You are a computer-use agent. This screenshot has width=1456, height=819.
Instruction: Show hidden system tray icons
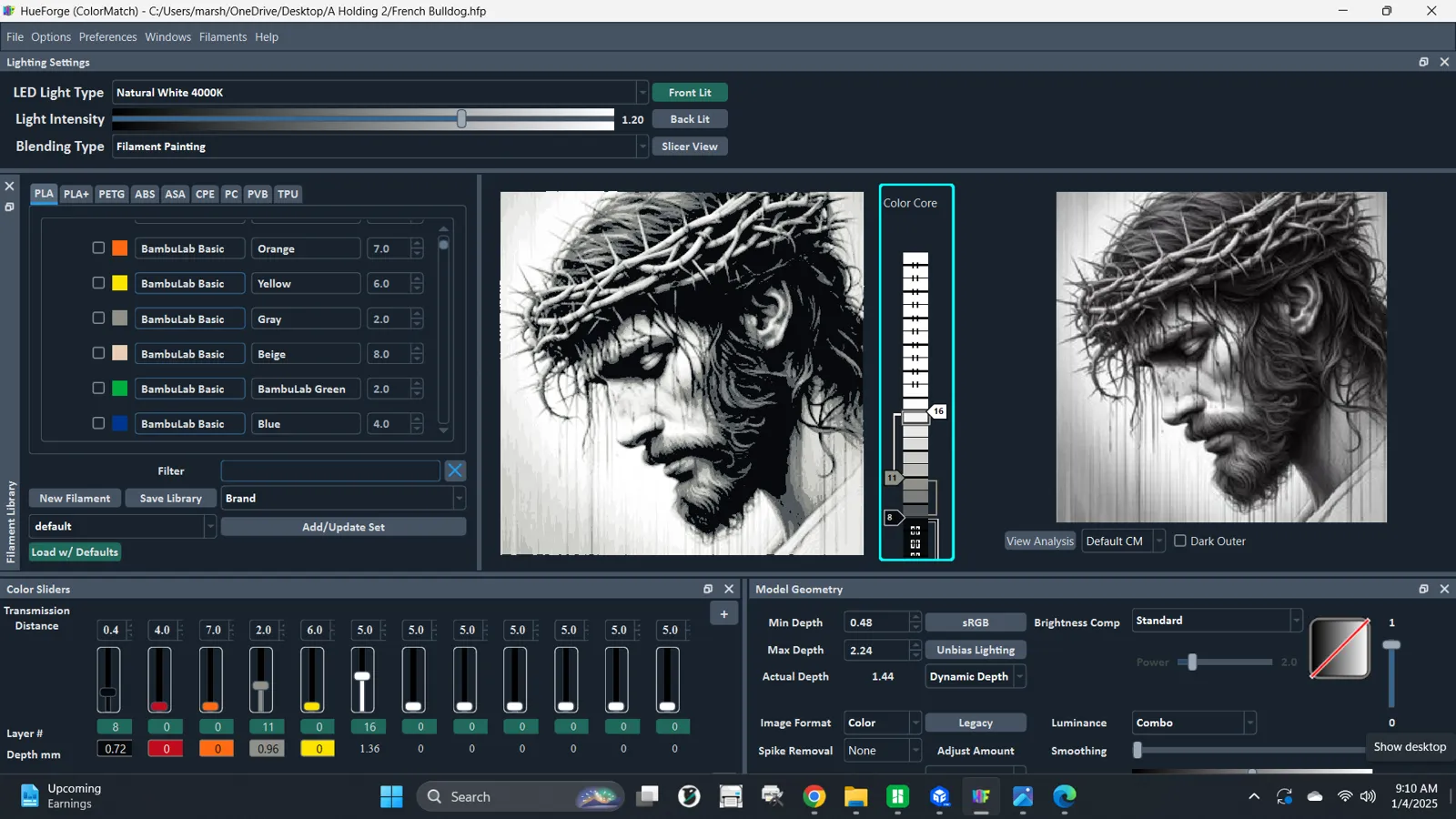1254,796
